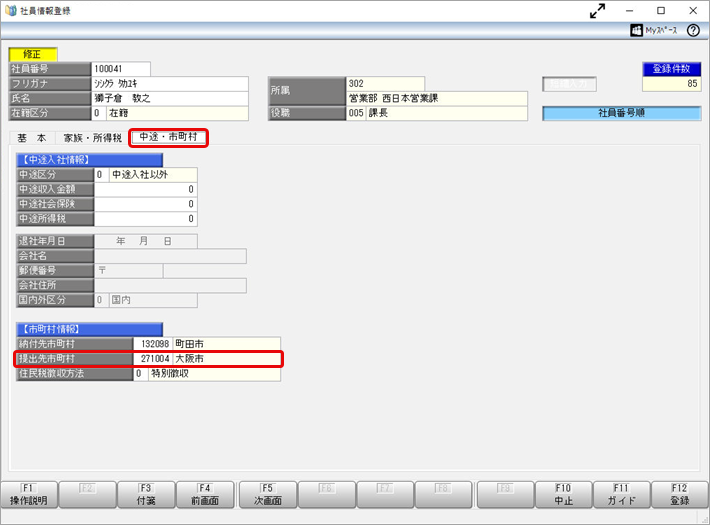Click the 登録件数 value 85

click(x=672, y=84)
